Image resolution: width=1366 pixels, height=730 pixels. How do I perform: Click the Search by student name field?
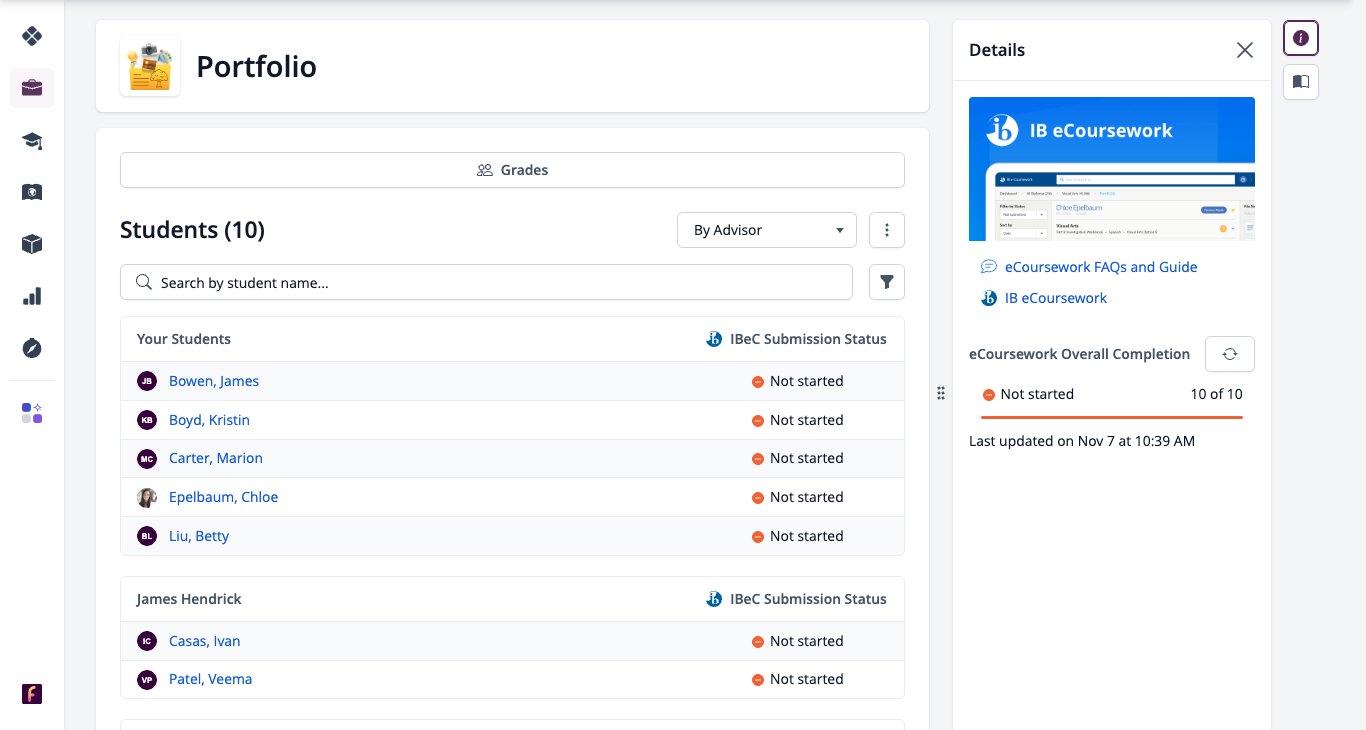click(x=486, y=282)
